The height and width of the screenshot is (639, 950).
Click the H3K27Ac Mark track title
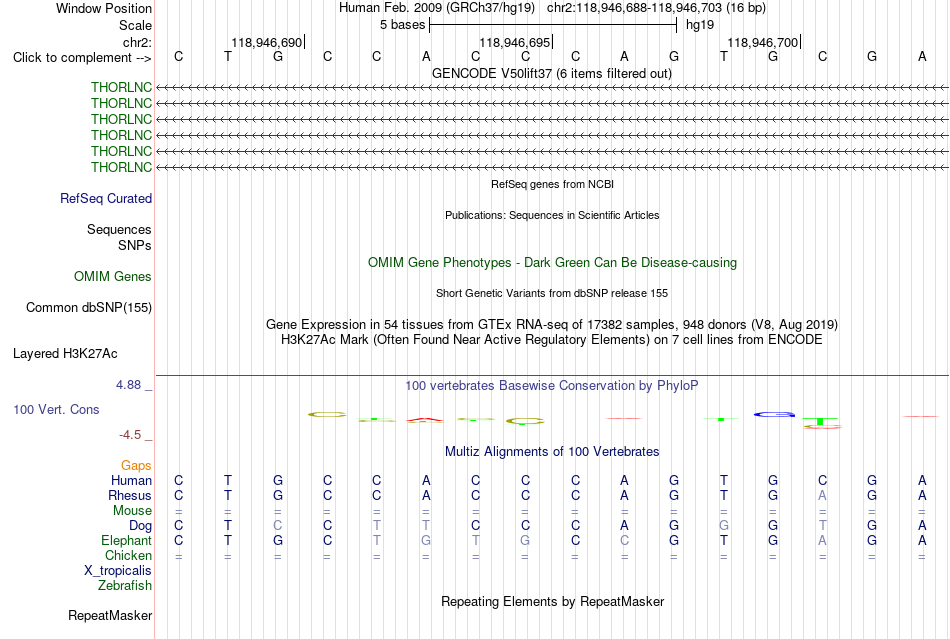tap(552, 340)
